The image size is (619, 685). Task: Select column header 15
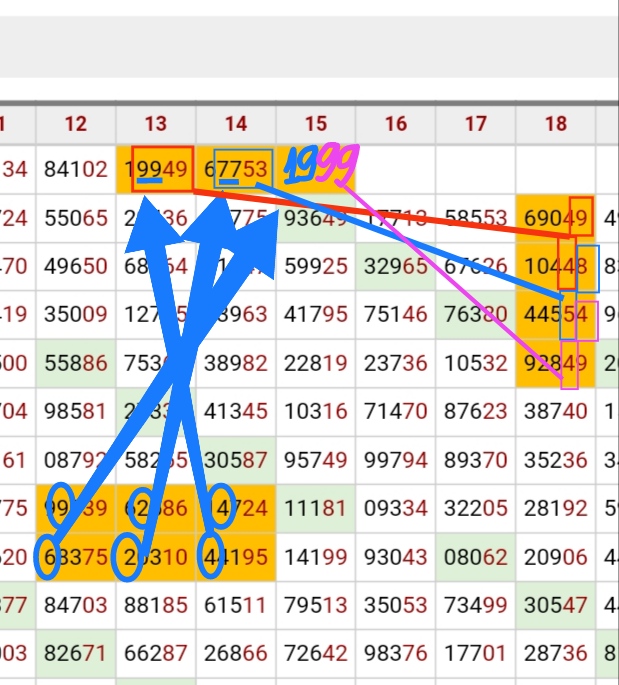tap(316, 124)
